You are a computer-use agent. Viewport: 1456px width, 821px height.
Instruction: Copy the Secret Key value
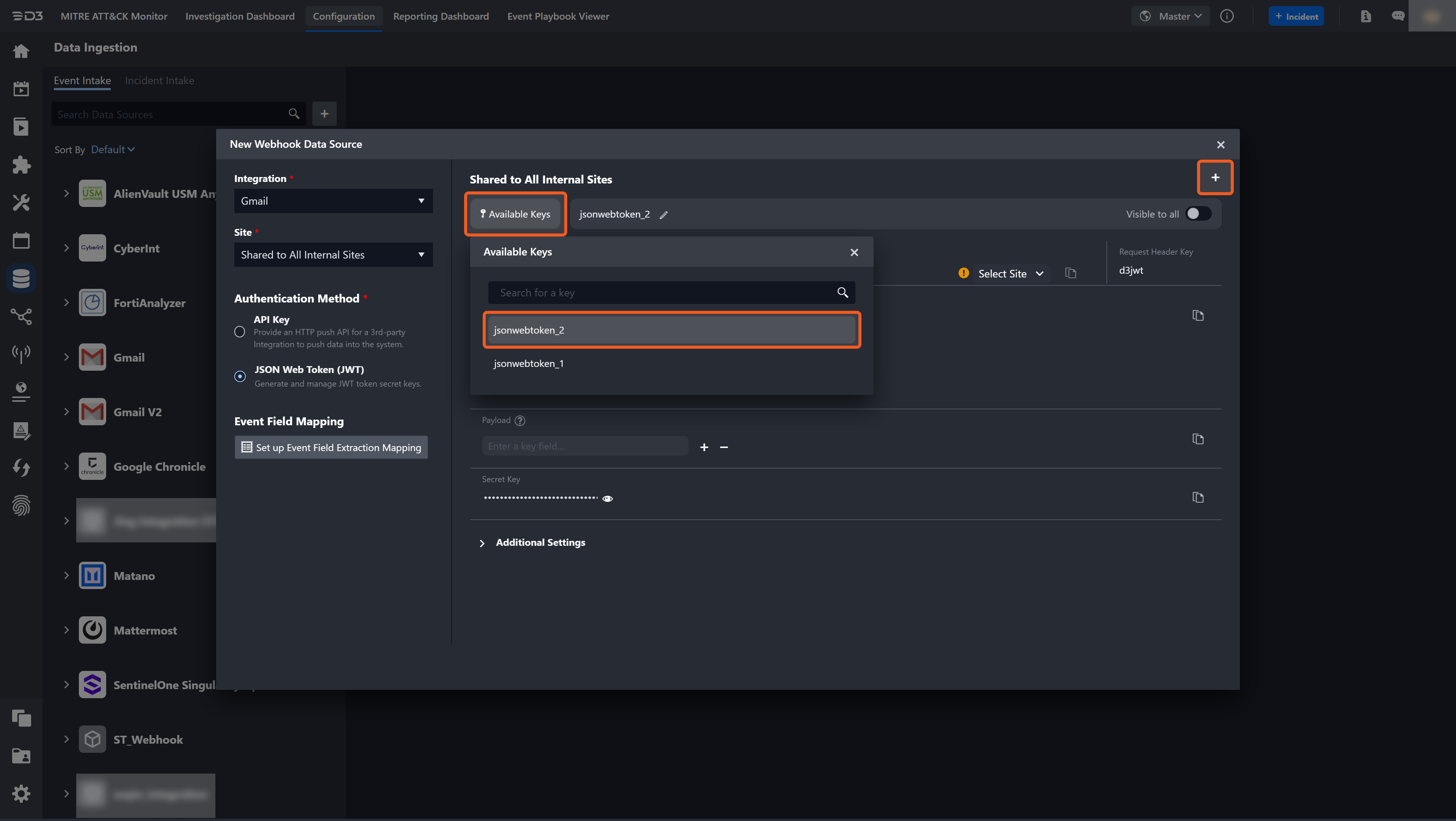click(x=1198, y=497)
